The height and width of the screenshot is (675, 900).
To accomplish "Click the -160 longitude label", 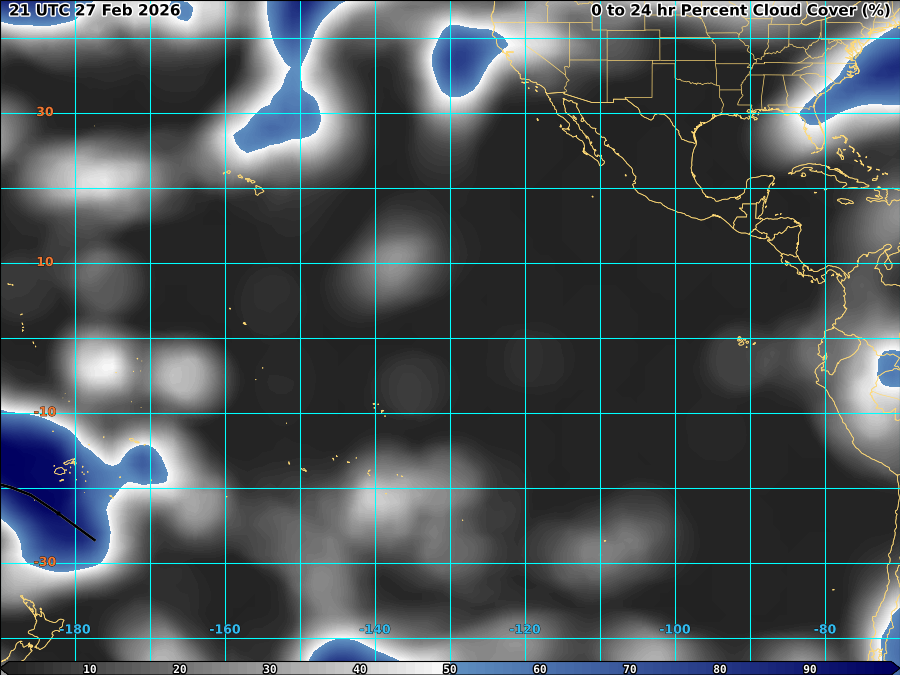I will [x=225, y=629].
